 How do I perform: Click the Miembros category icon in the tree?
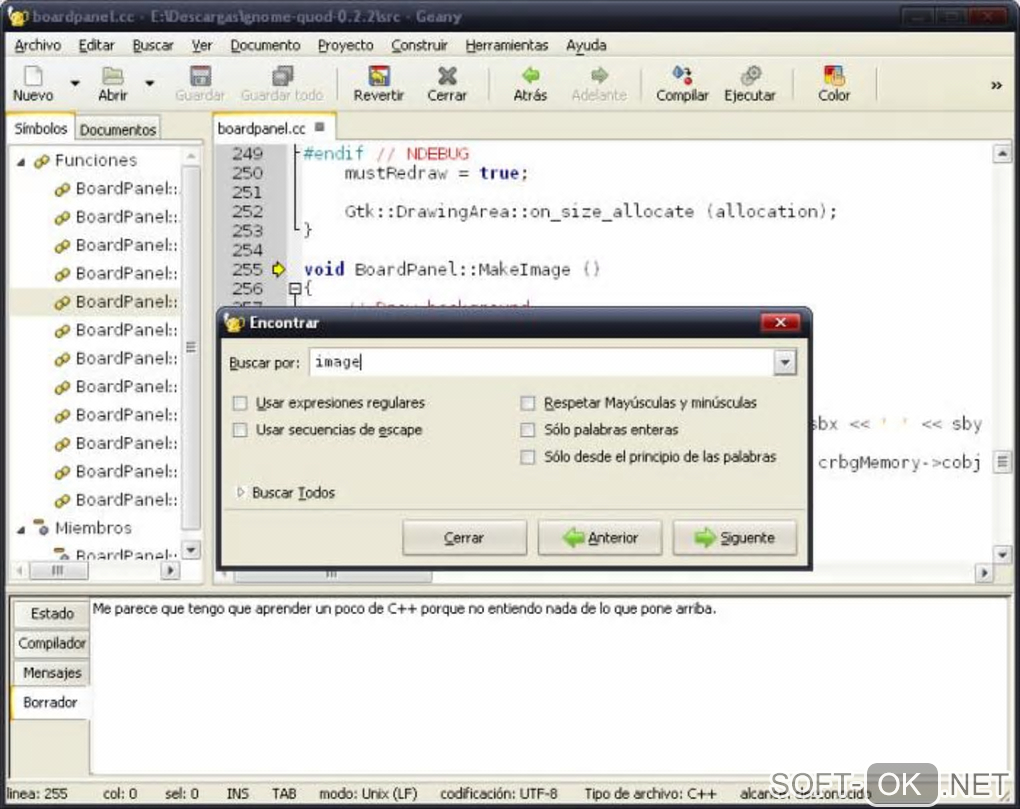[x=42, y=527]
